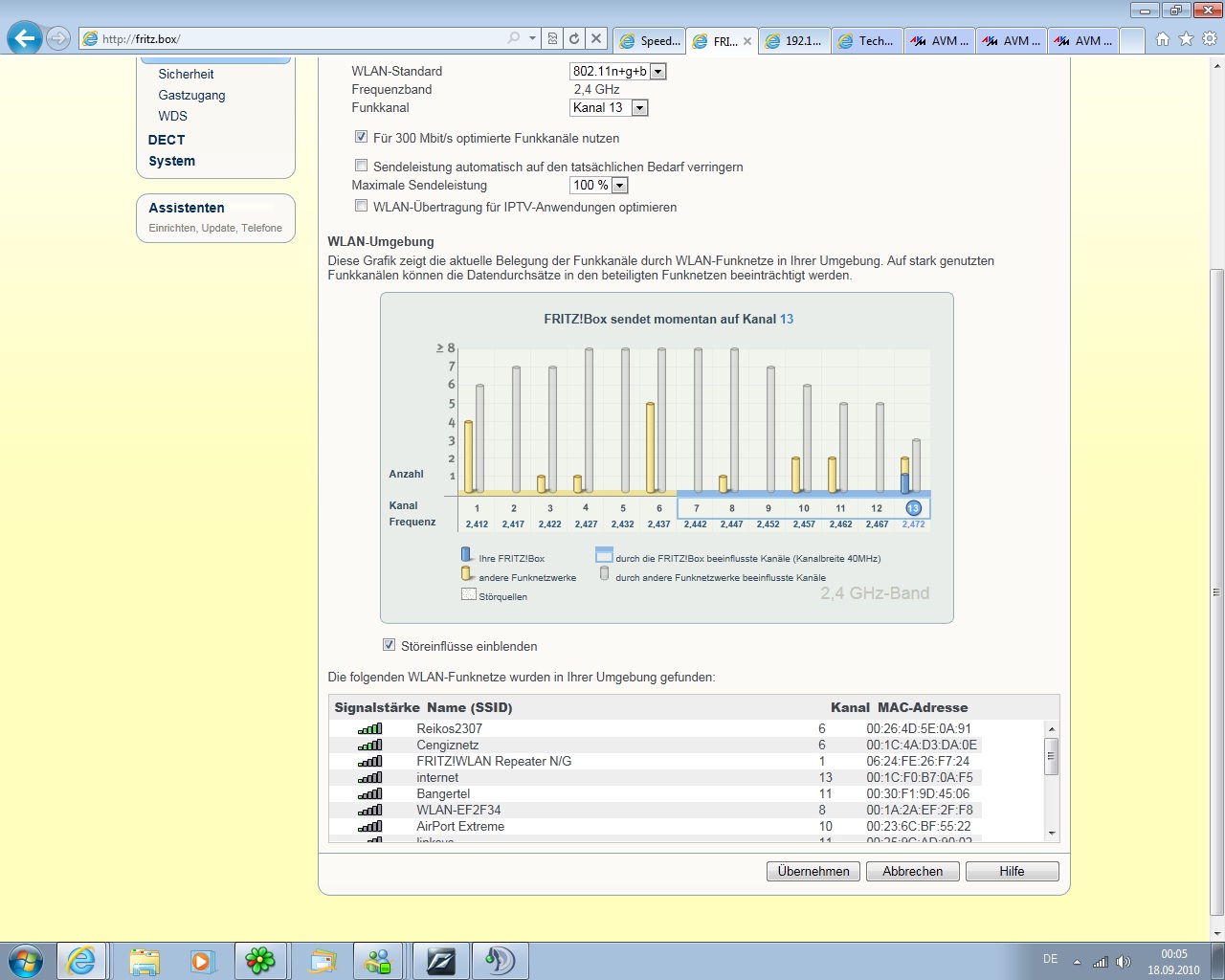Viewport: 1225px width, 980px height.
Task: Open Favorites with the star icon
Action: click(x=1187, y=39)
